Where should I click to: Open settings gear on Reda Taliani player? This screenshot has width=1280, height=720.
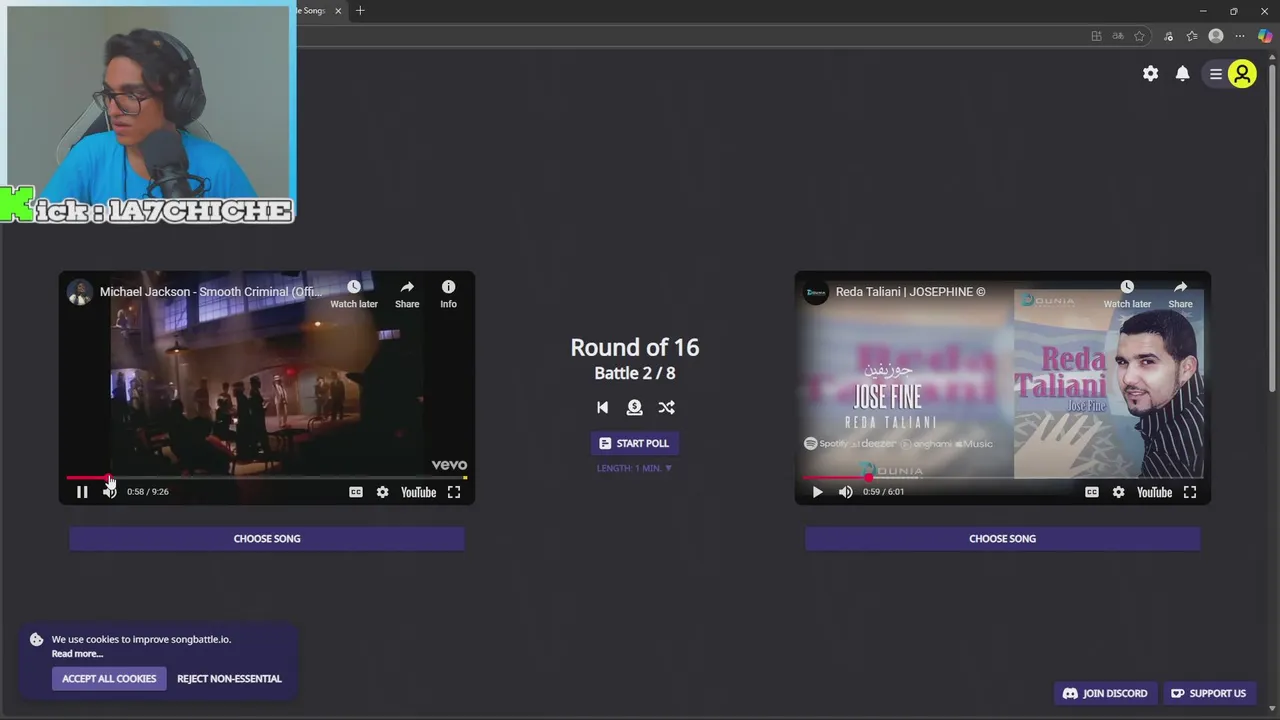1118,492
